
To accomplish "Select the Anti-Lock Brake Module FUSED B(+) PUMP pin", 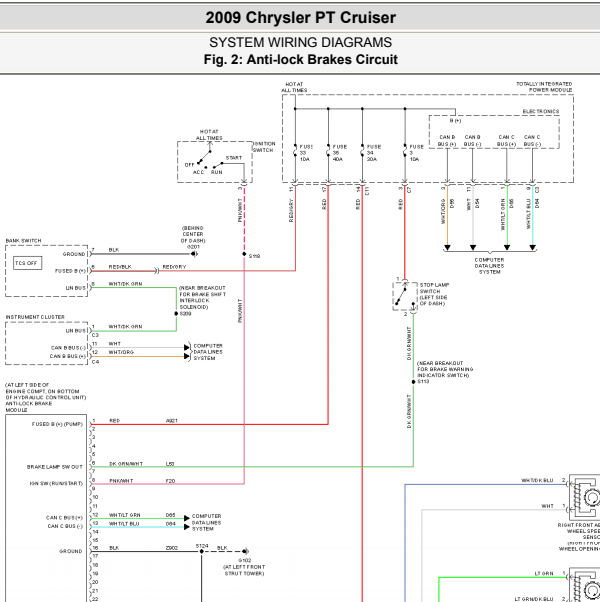I will tap(57, 424).
